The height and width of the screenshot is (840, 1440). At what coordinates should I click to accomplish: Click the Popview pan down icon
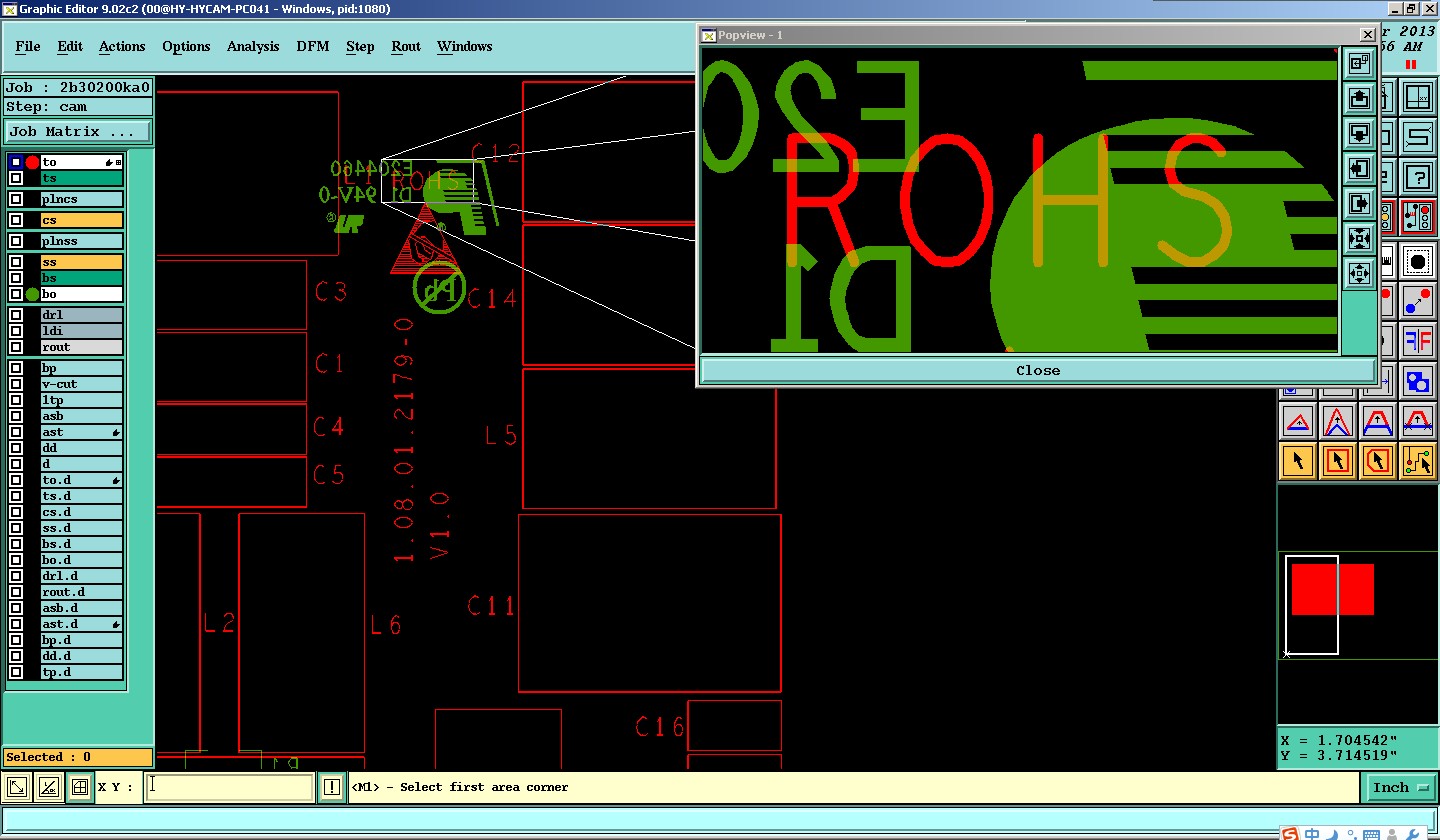click(x=1359, y=134)
